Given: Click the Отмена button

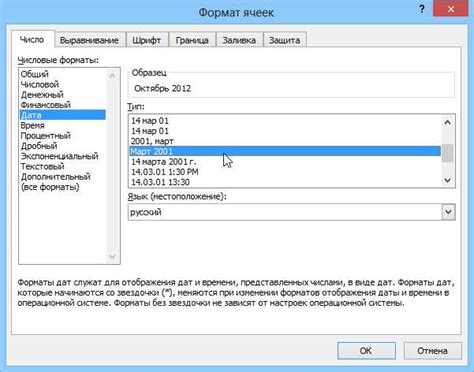Looking at the screenshot, I should coord(432,351).
